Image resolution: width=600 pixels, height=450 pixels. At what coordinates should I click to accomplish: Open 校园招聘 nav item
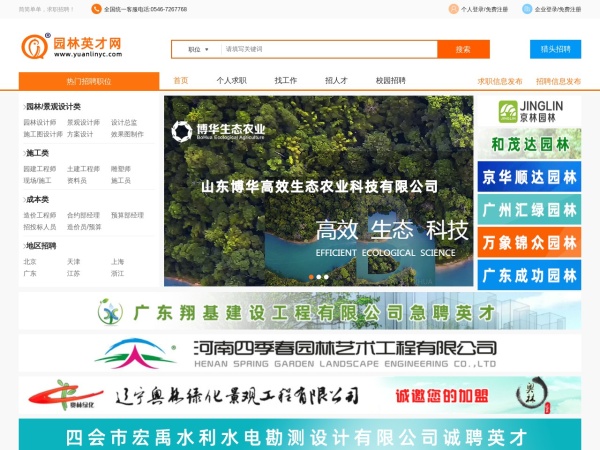[x=390, y=80]
